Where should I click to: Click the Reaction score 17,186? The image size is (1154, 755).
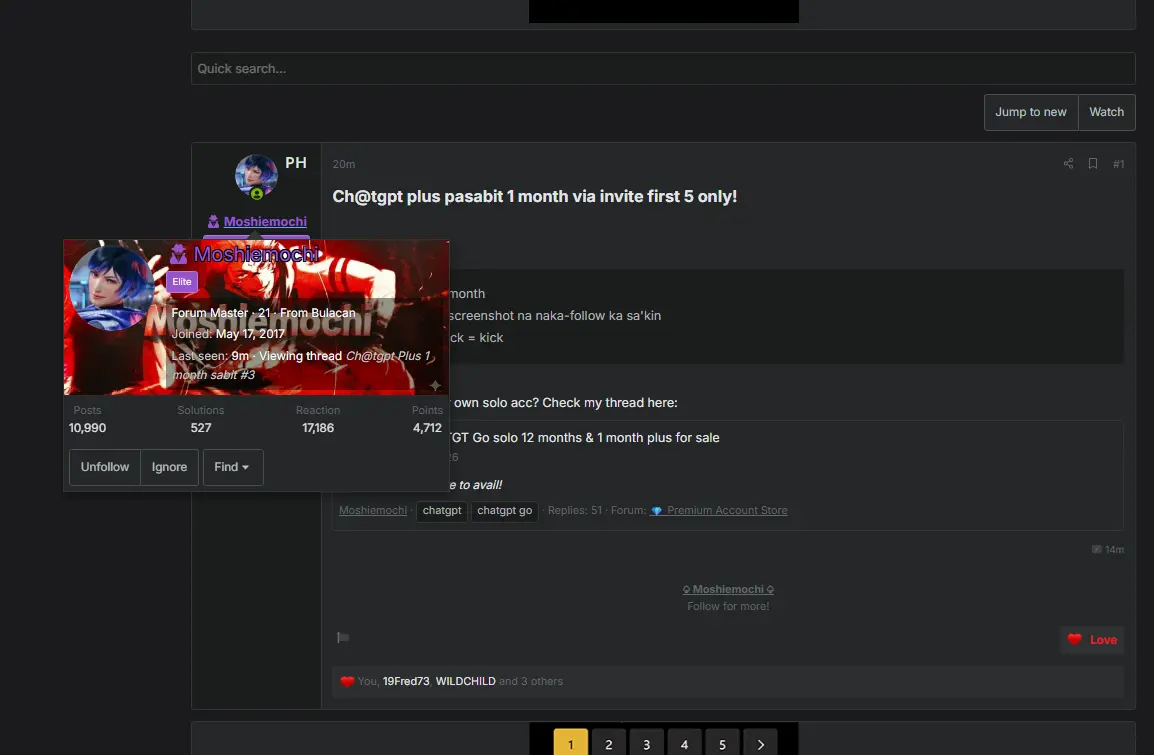click(318, 428)
